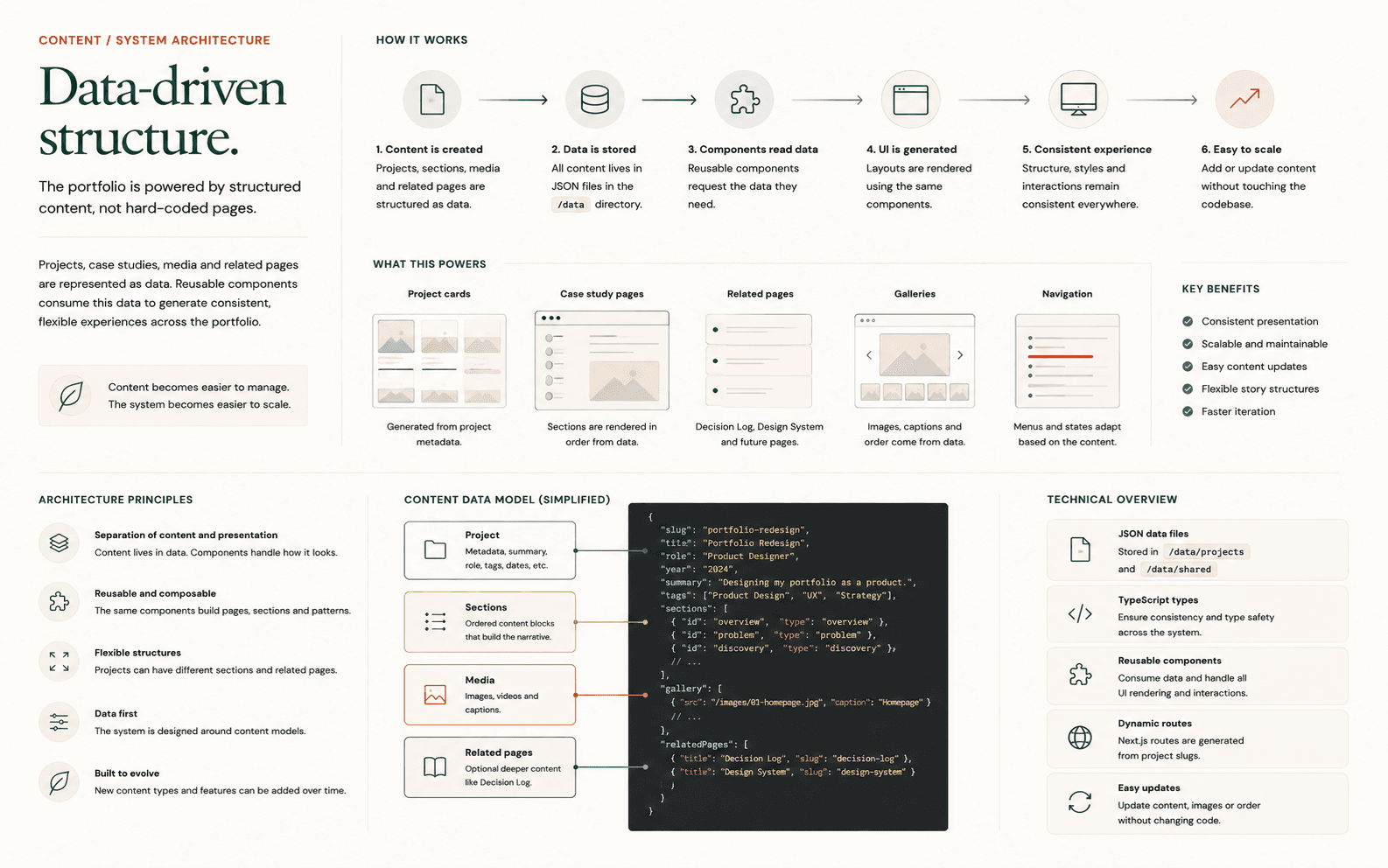Click the /data/projects path tag
The width and height of the screenshot is (1388, 868).
(x=1206, y=552)
